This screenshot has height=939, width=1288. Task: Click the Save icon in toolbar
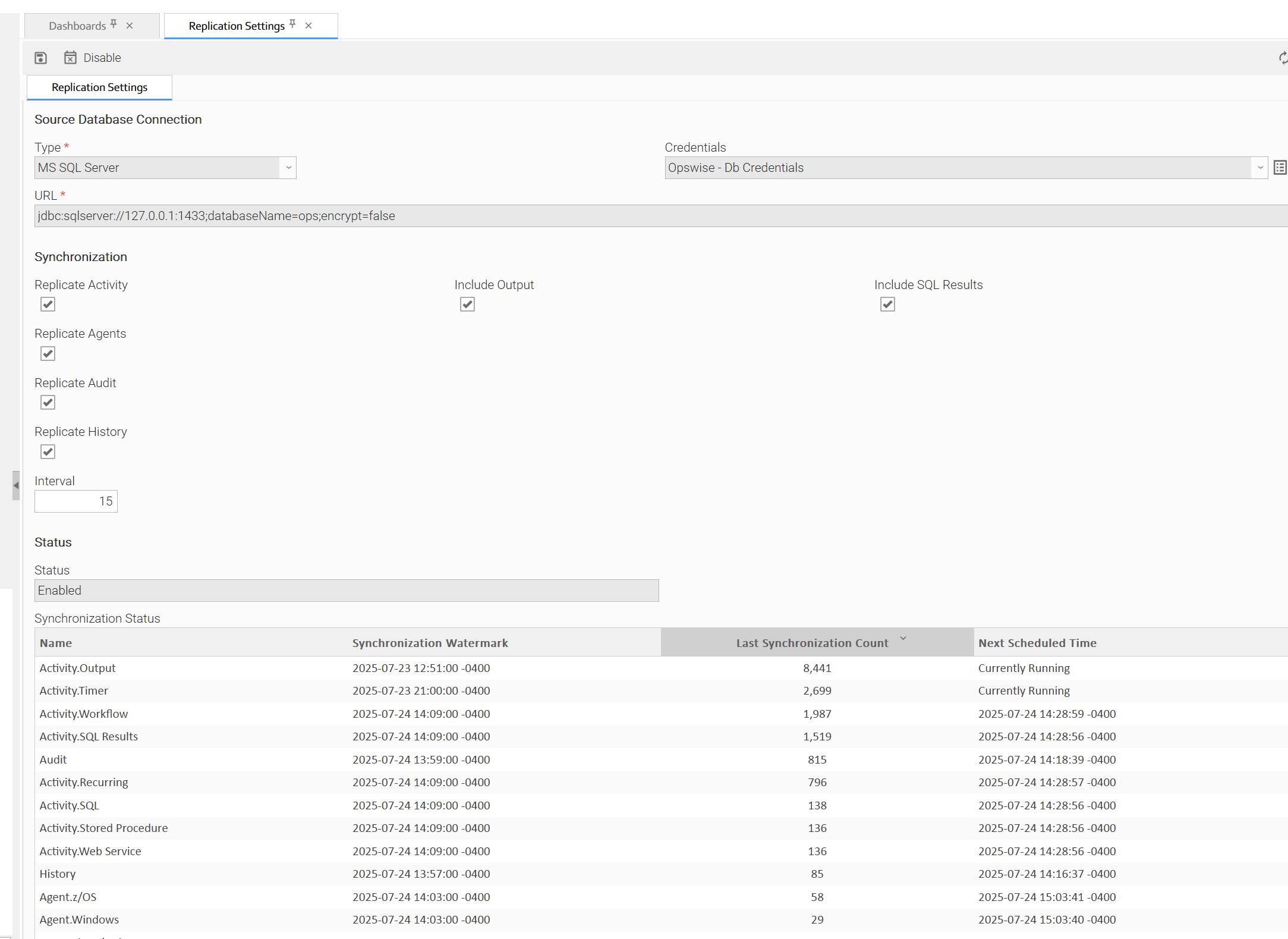[x=40, y=58]
